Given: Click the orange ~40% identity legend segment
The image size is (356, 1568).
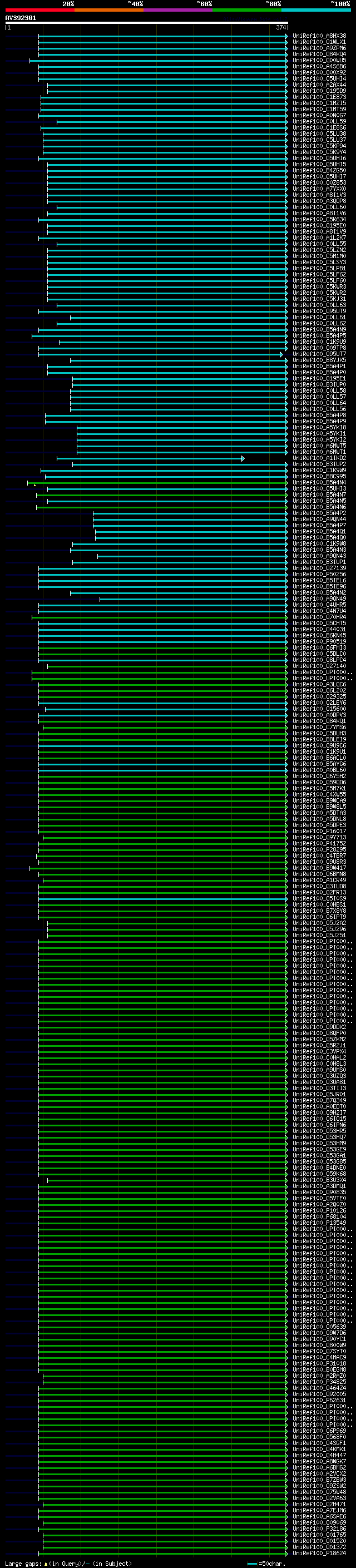Looking at the screenshot, I should (109, 10).
